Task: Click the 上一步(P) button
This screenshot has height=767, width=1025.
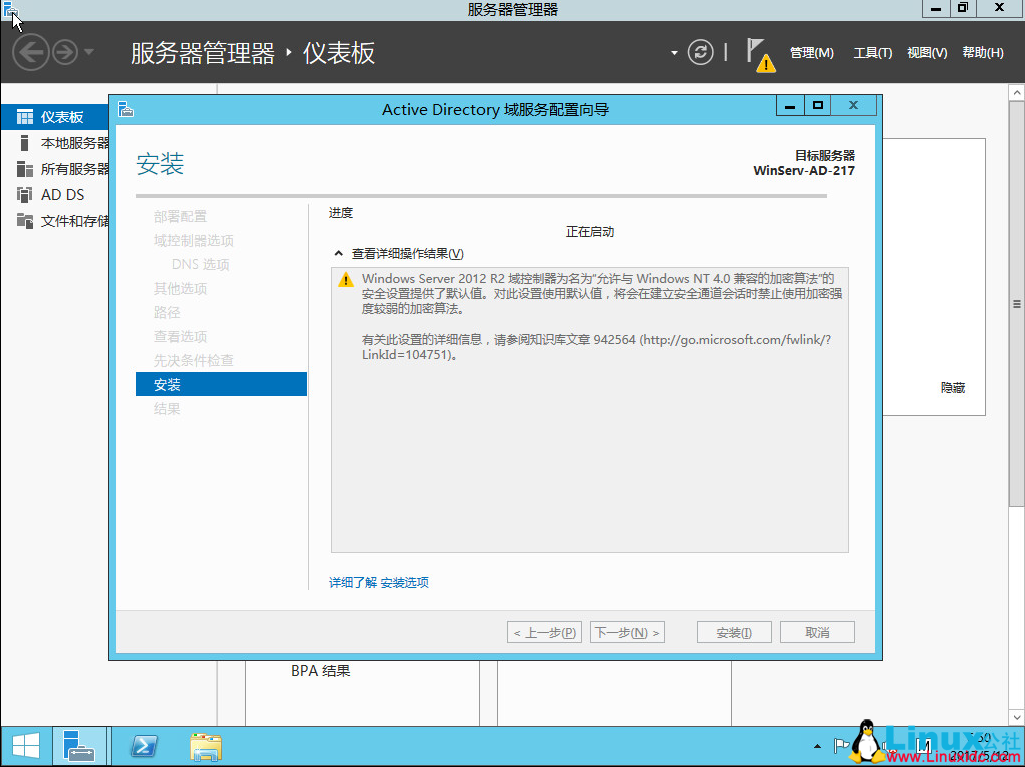Action: [x=543, y=631]
